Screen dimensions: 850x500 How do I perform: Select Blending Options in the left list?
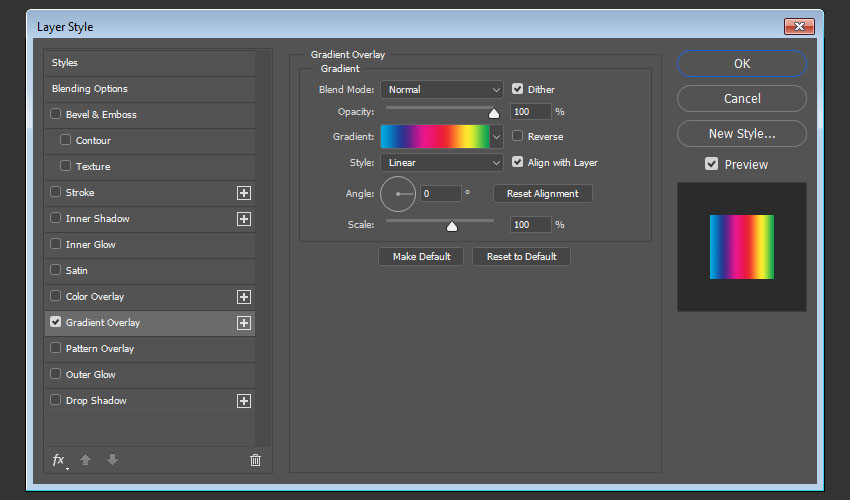tap(90, 89)
